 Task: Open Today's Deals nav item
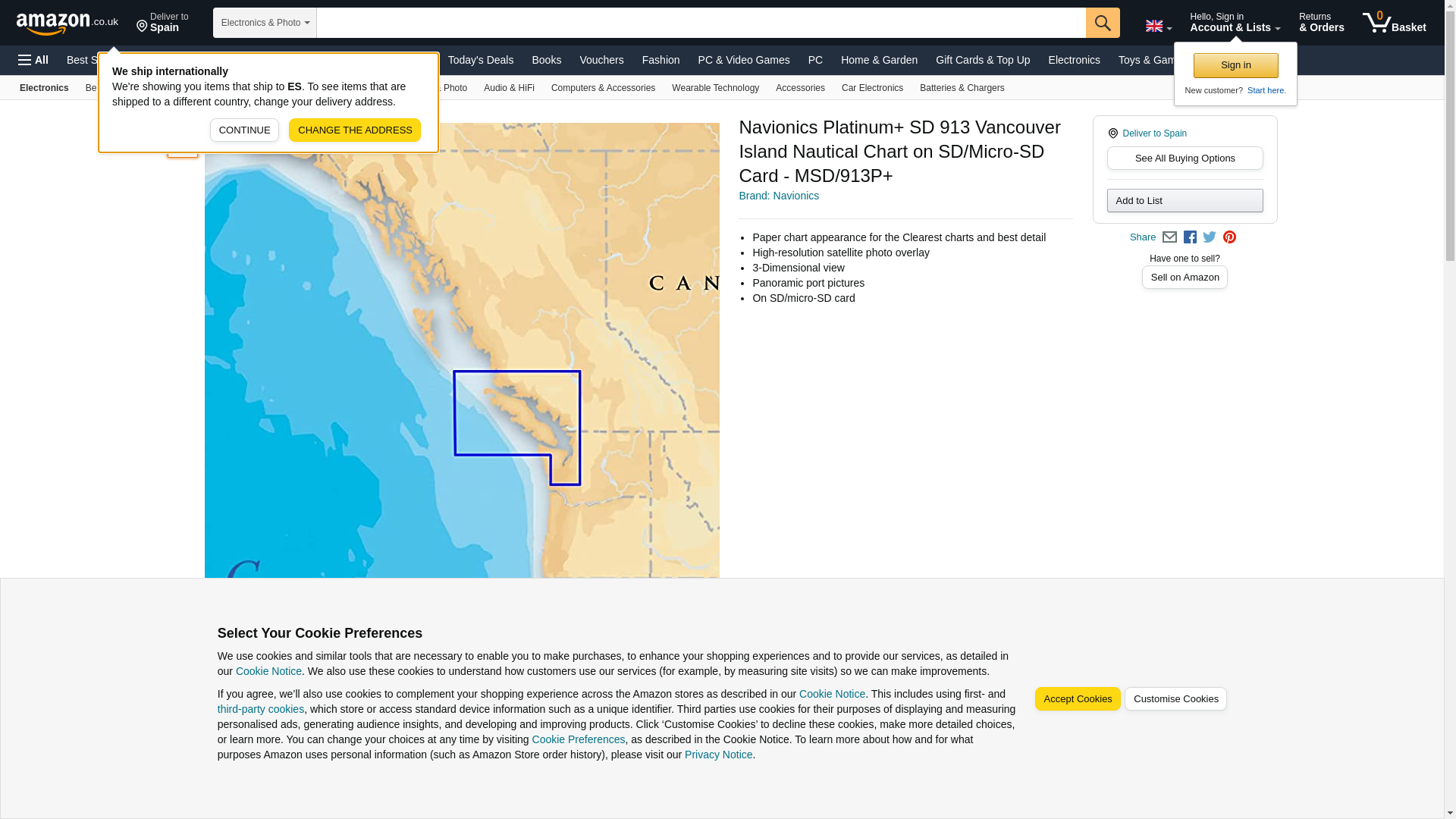[x=480, y=60]
